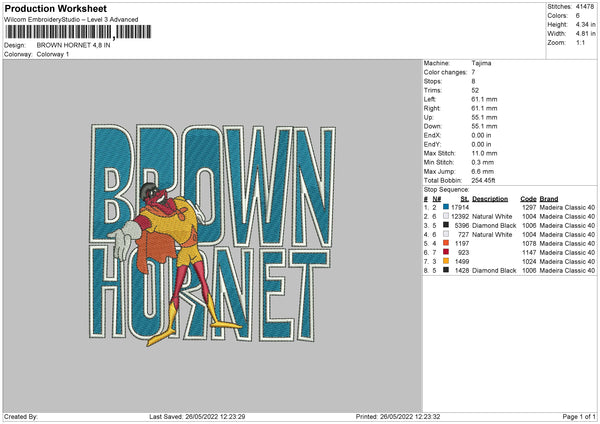Select the stitch count 17914 in row 1
This screenshot has height=424, width=600.
pyautogui.click(x=460, y=207)
